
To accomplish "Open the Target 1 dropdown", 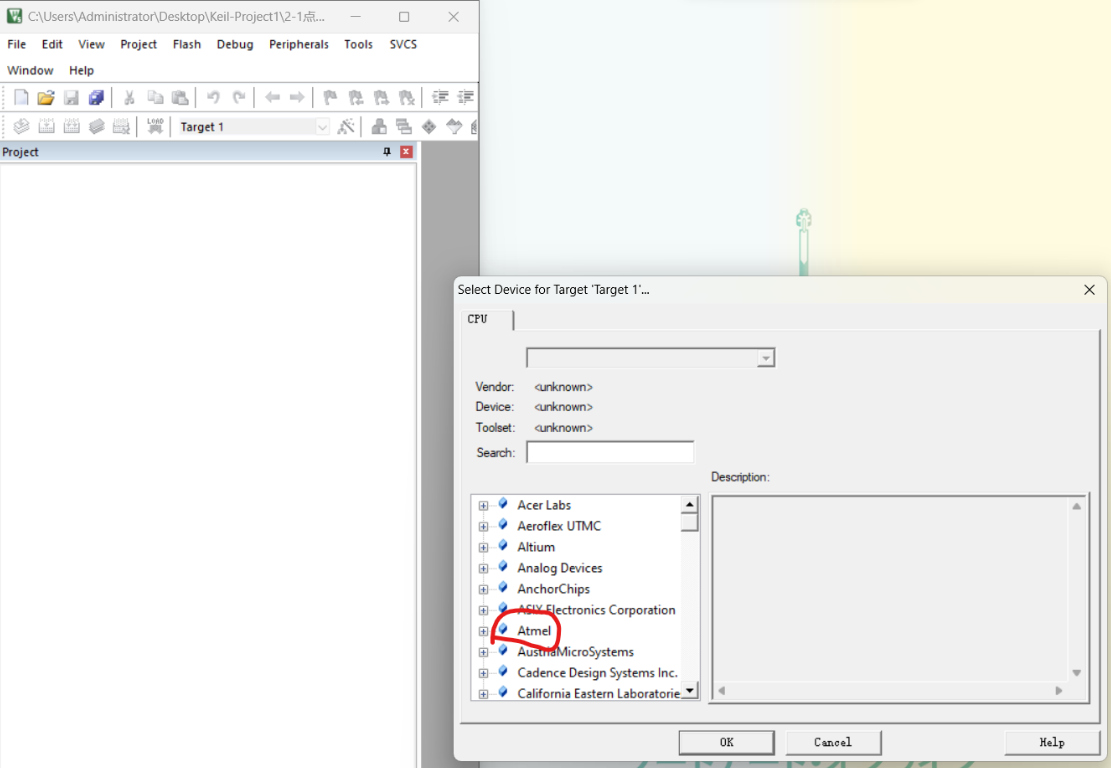I will pyautogui.click(x=322, y=127).
